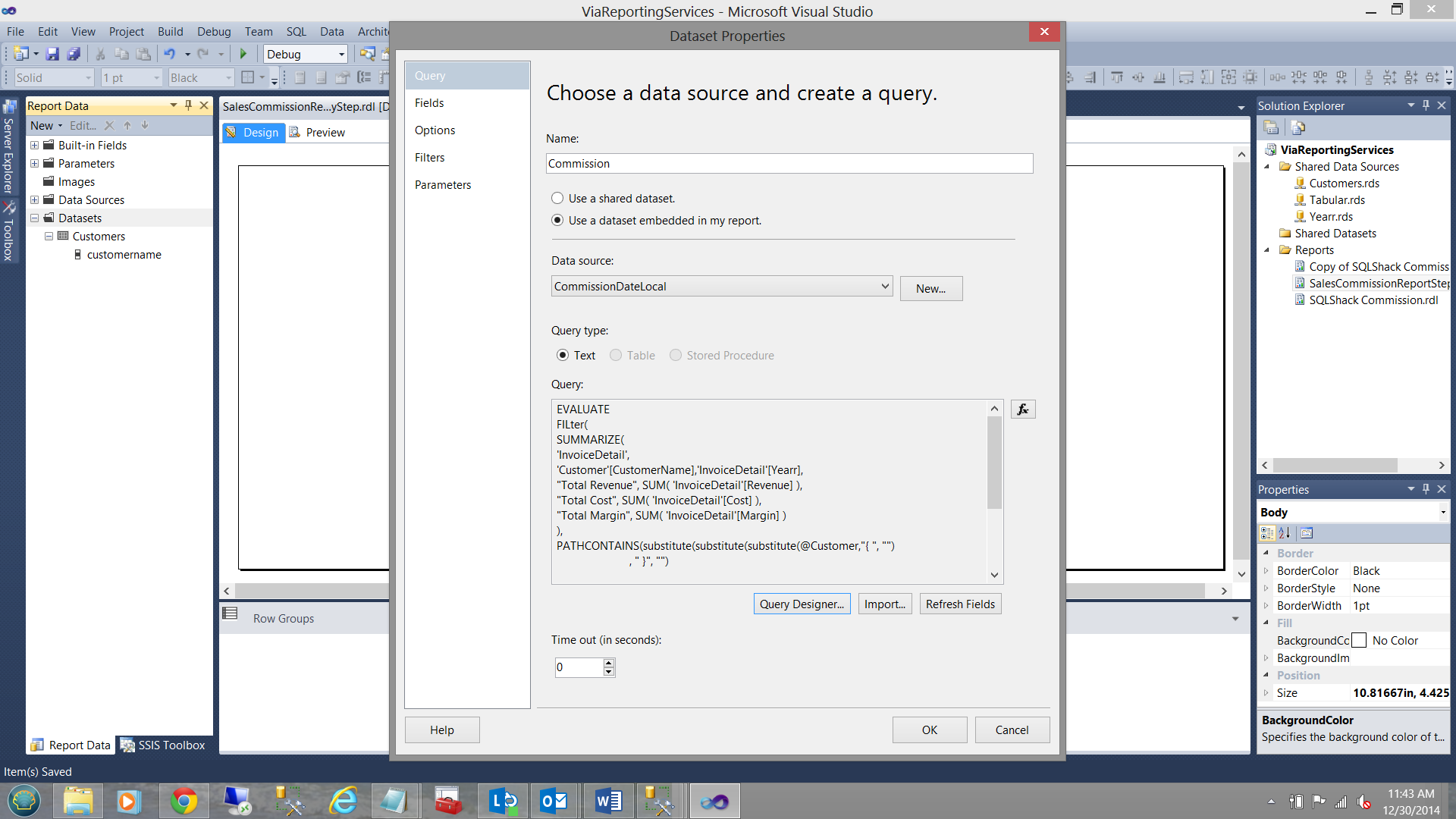1456x819 pixels.
Task: Click the dataset Name input field
Action: 789,164
